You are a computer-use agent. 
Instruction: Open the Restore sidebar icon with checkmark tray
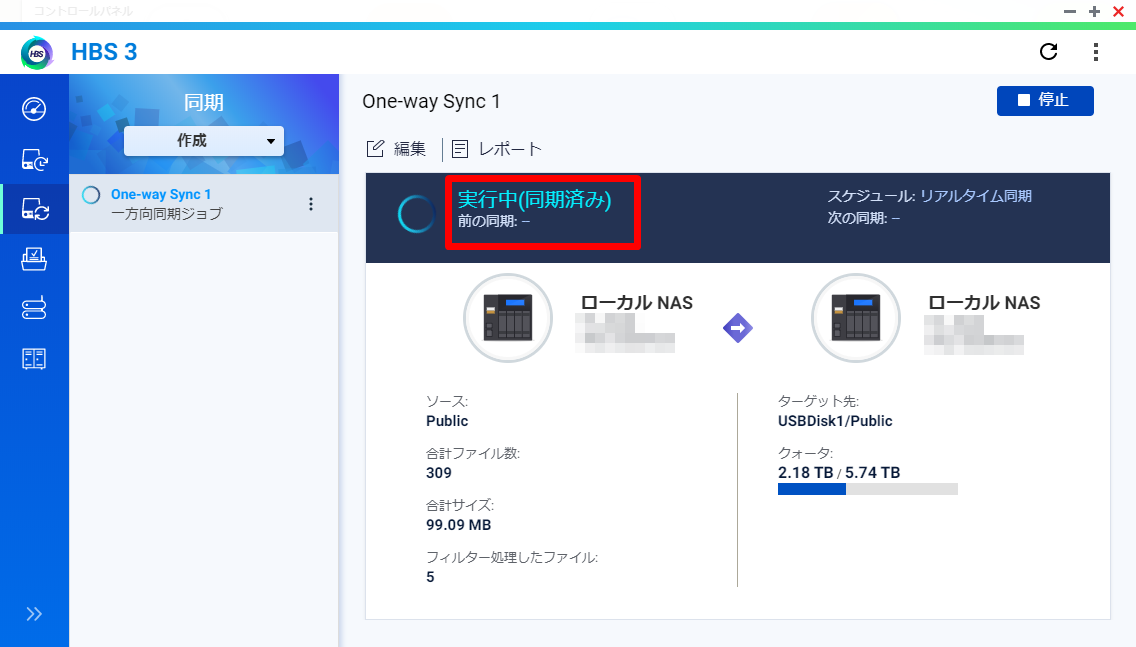pyautogui.click(x=34, y=259)
